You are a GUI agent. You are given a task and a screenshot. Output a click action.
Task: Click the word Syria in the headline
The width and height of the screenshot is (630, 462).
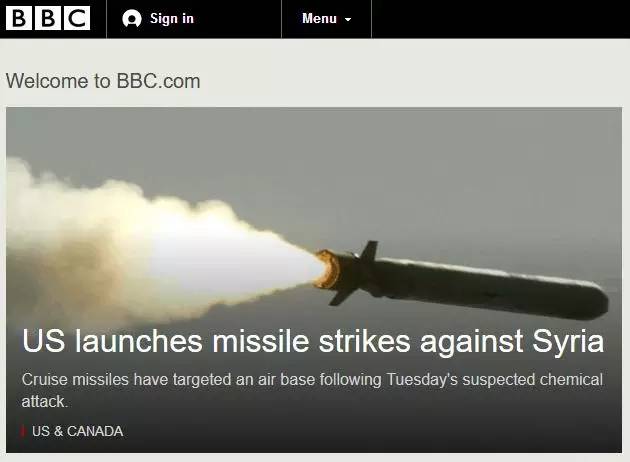click(568, 342)
